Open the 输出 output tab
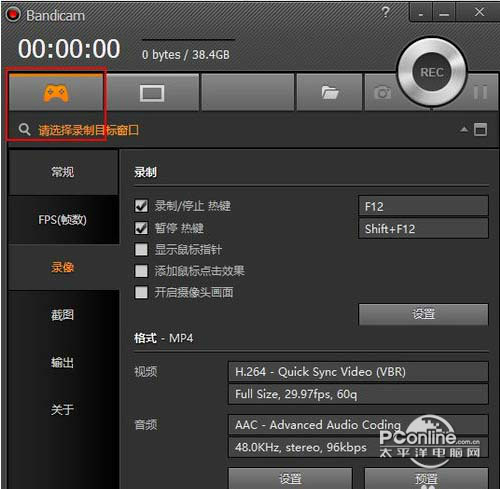 coord(63,362)
